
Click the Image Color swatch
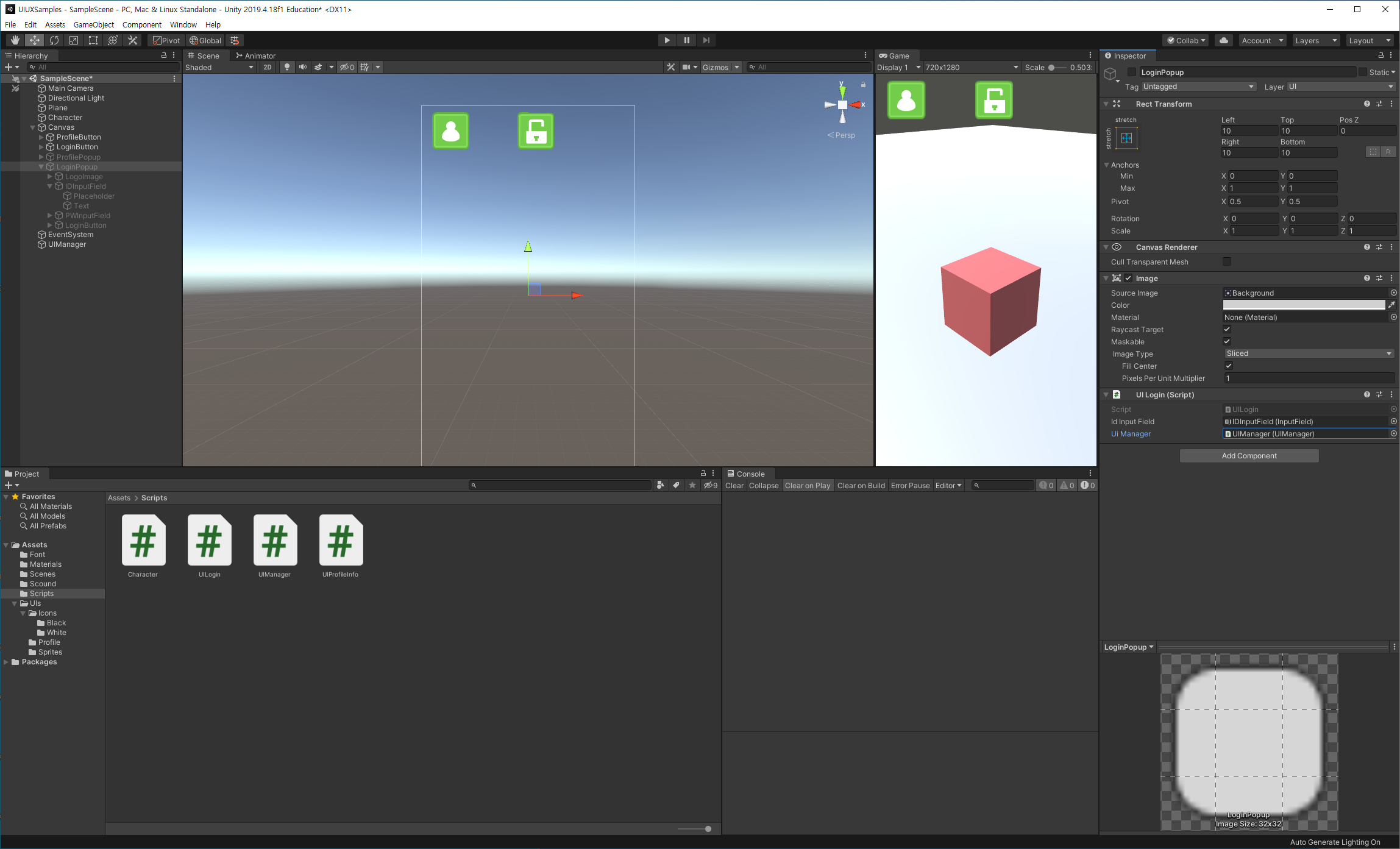pyautogui.click(x=1304, y=305)
